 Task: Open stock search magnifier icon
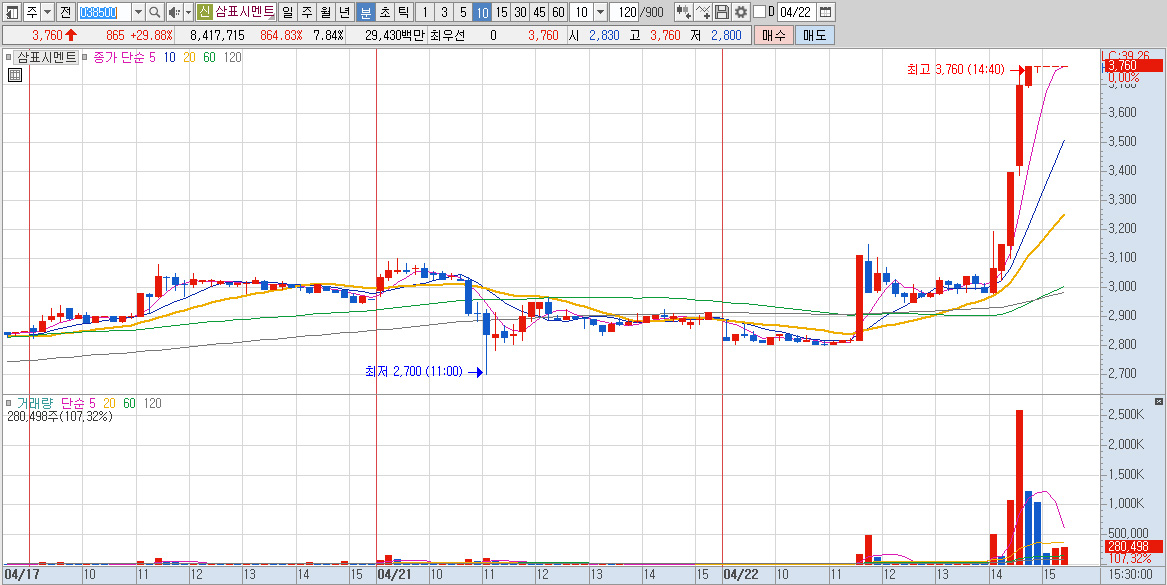tap(155, 12)
